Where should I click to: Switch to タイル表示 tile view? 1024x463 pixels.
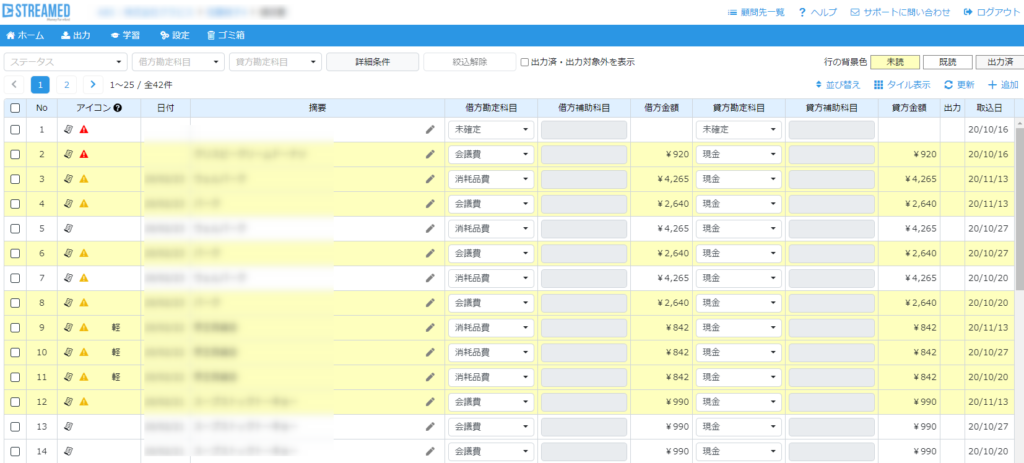[902, 85]
